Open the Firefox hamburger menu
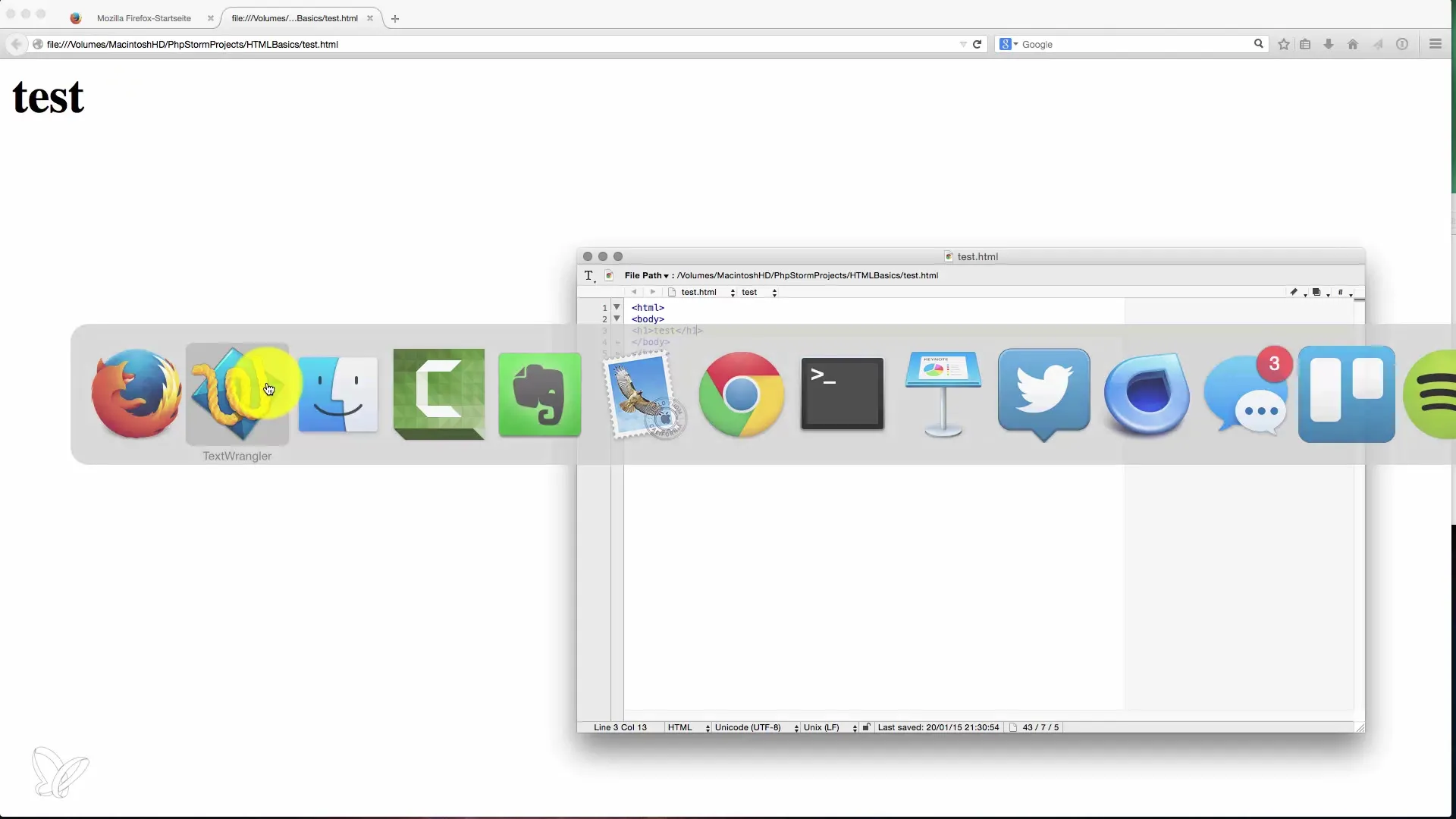 1436,44
